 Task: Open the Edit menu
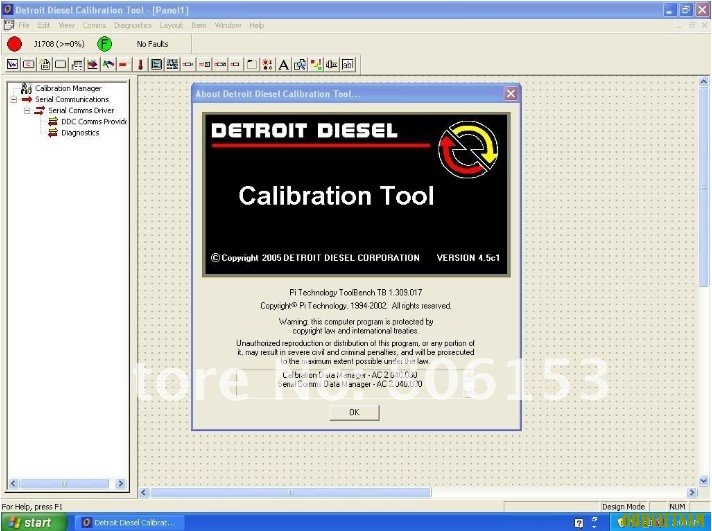point(44,25)
